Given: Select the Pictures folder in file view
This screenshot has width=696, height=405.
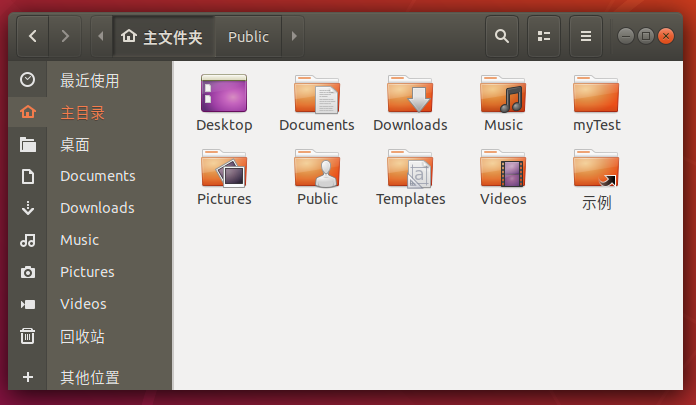Looking at the screenshot, I should coord(224,170).
